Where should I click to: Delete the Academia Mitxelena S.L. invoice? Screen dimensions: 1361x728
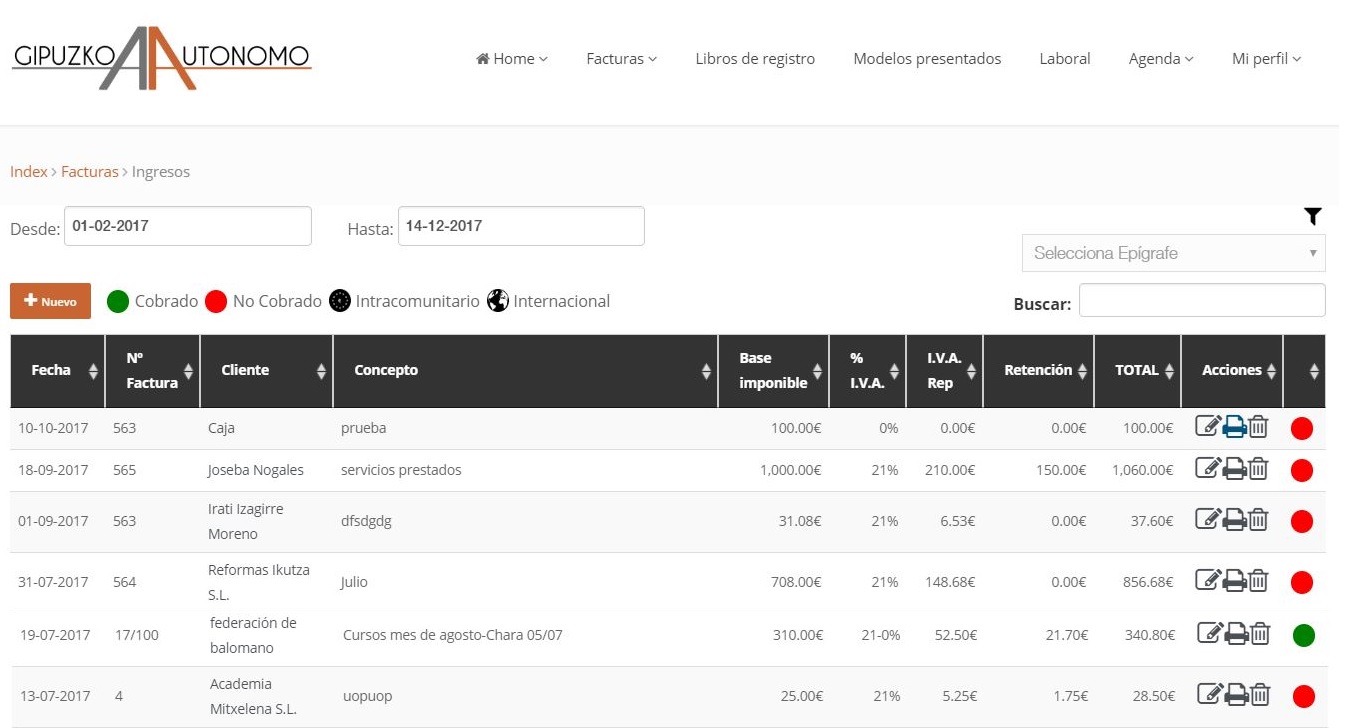[1260, 694]
